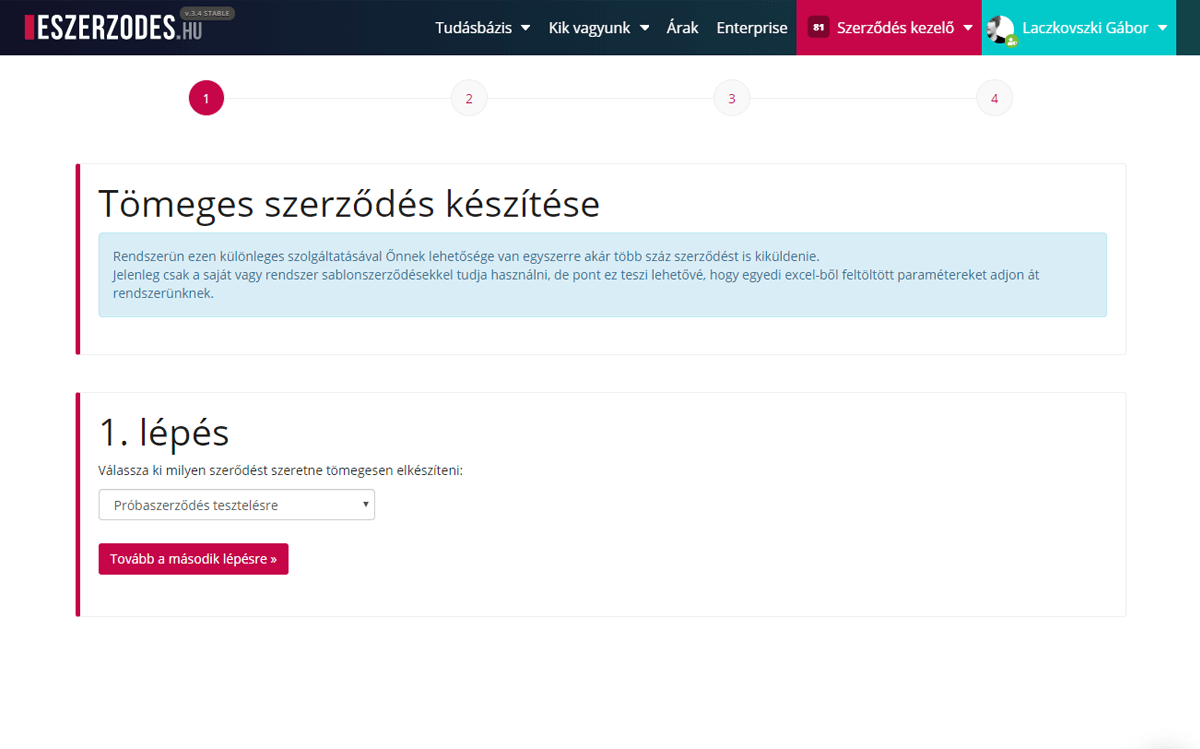This screenshot has height=749, width=1200.
Task: Select Próbaszerződés tesztelésre in the combo box
Action: pyautogui.click(x=236, y=505)
